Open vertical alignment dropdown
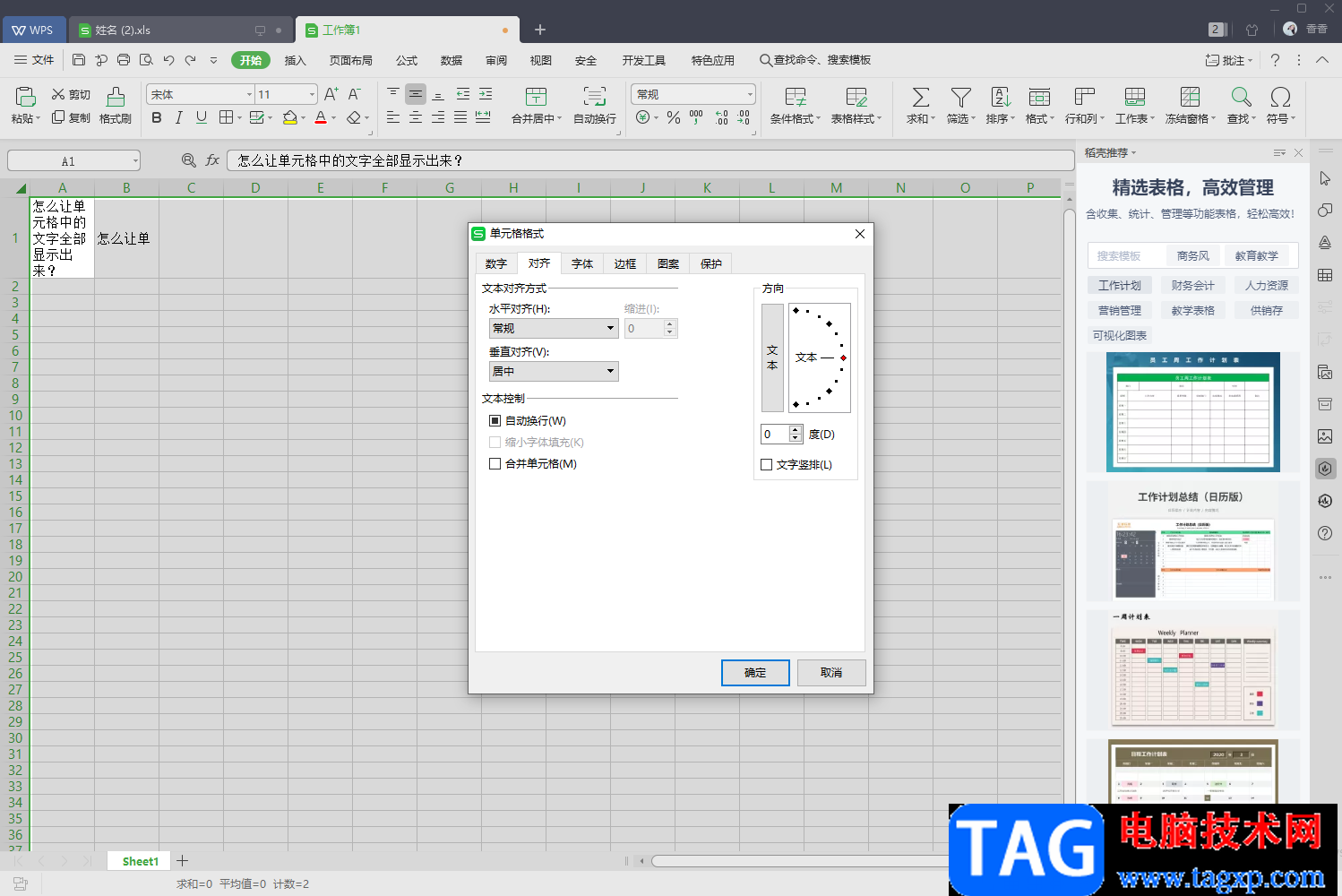1342x896 pixels. (x=554, y=371)
